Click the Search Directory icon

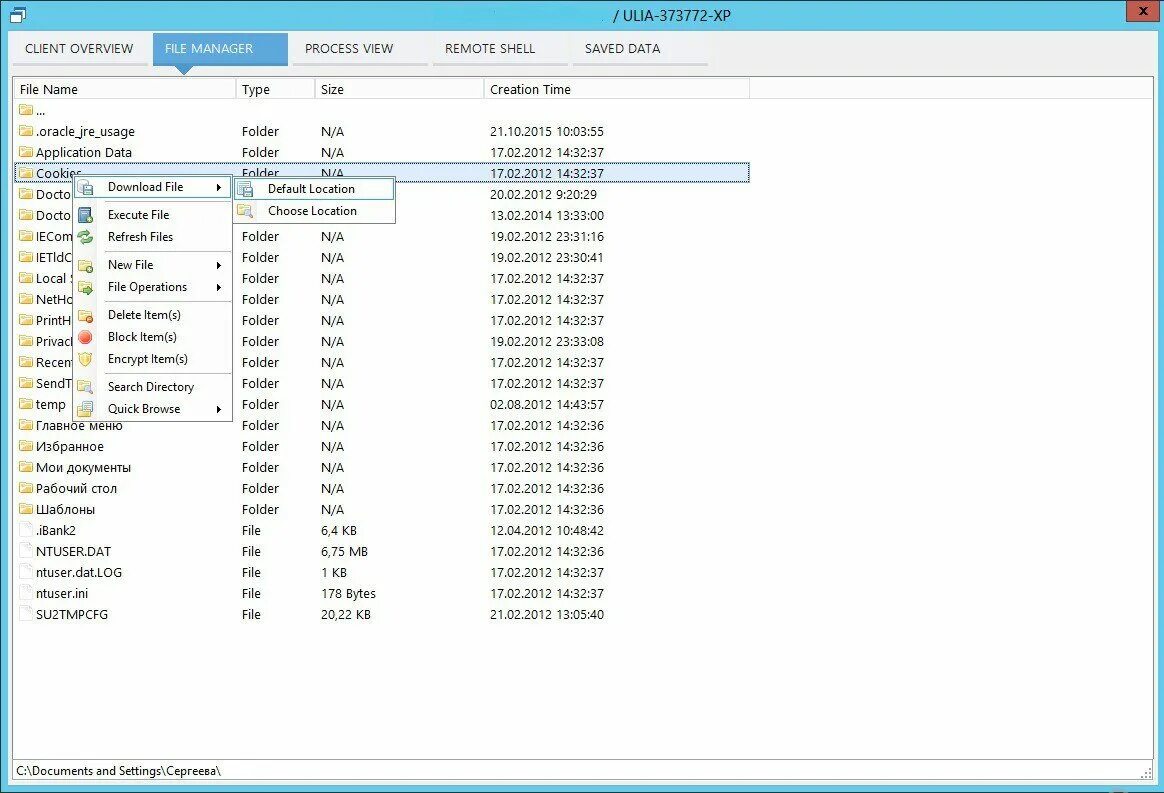point(85,387)
